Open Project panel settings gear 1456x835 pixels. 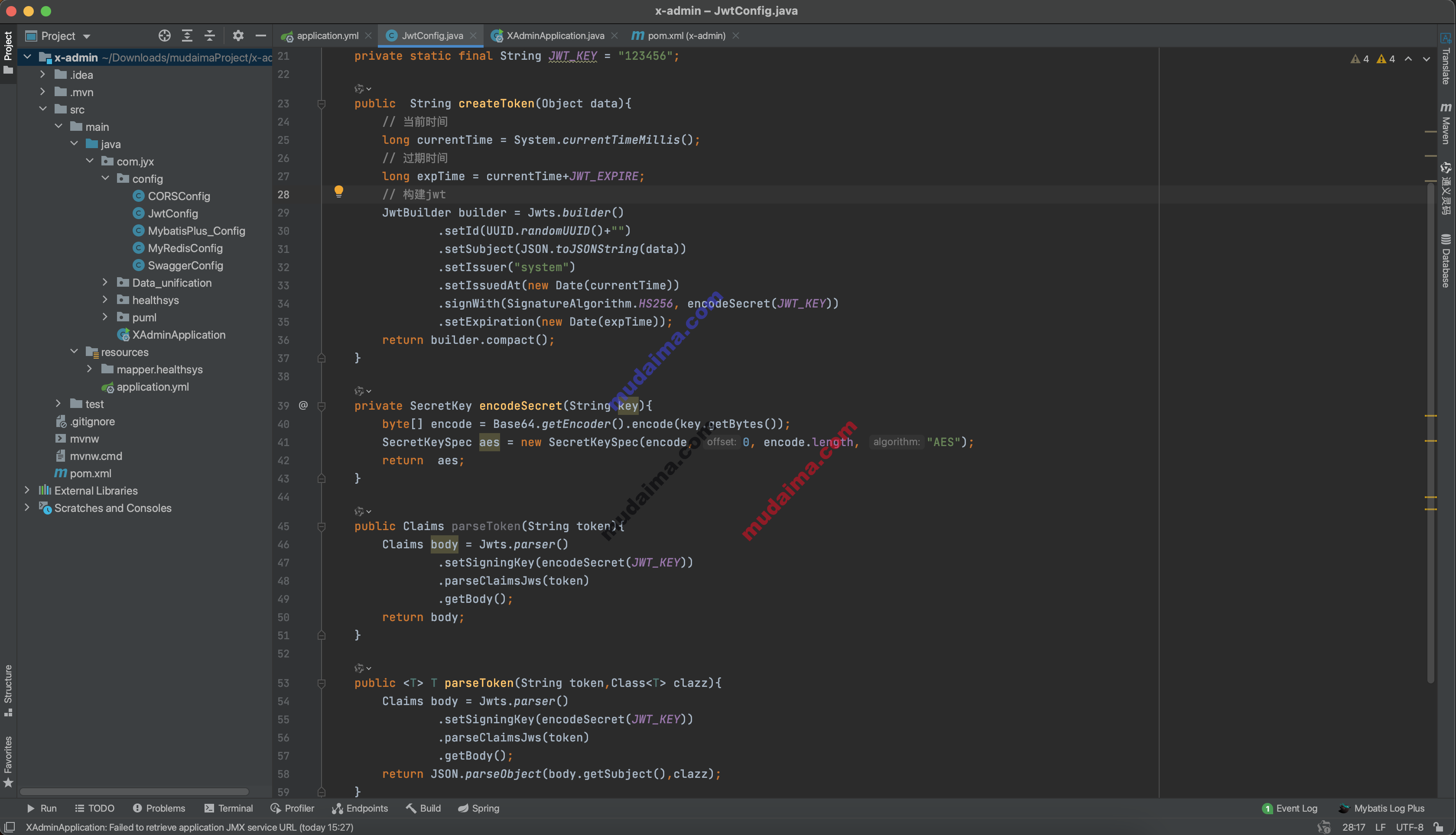(238, 36)
